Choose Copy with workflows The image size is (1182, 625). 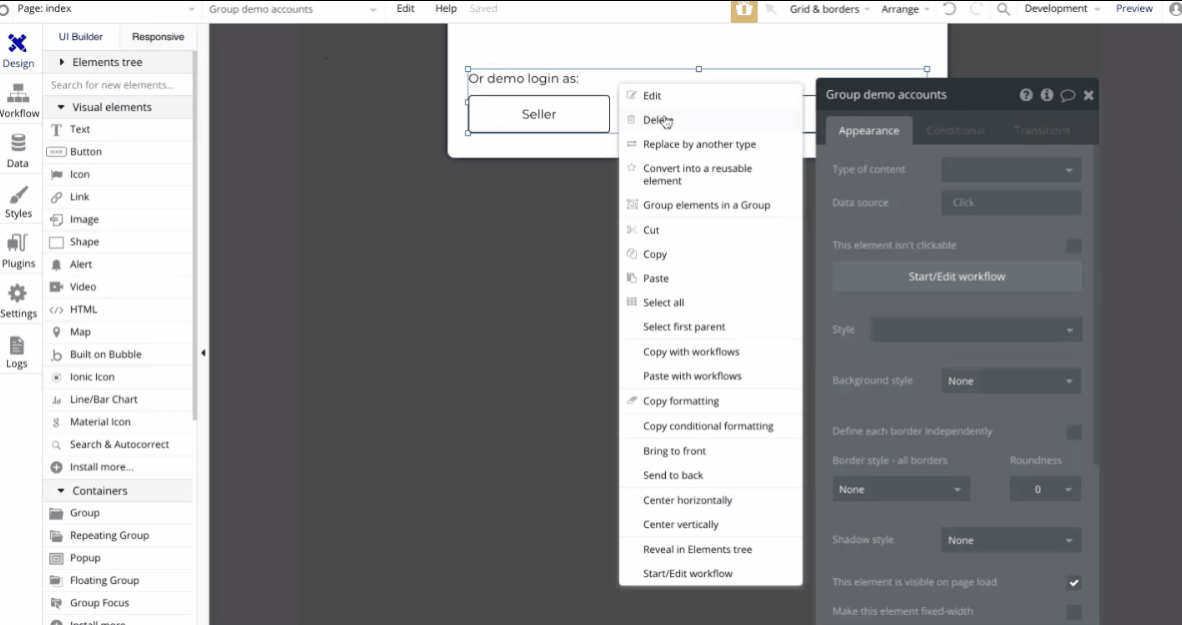point(710,352)
